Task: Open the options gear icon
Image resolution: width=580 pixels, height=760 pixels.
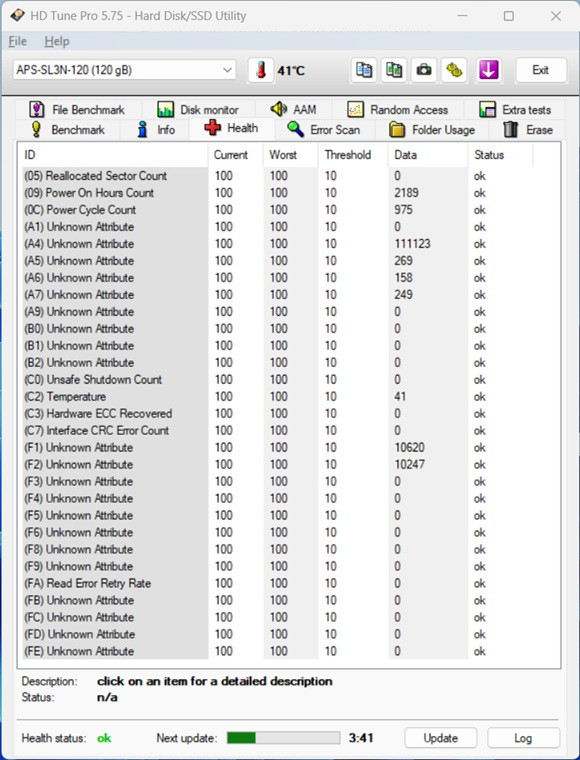Action: point(454,71)
